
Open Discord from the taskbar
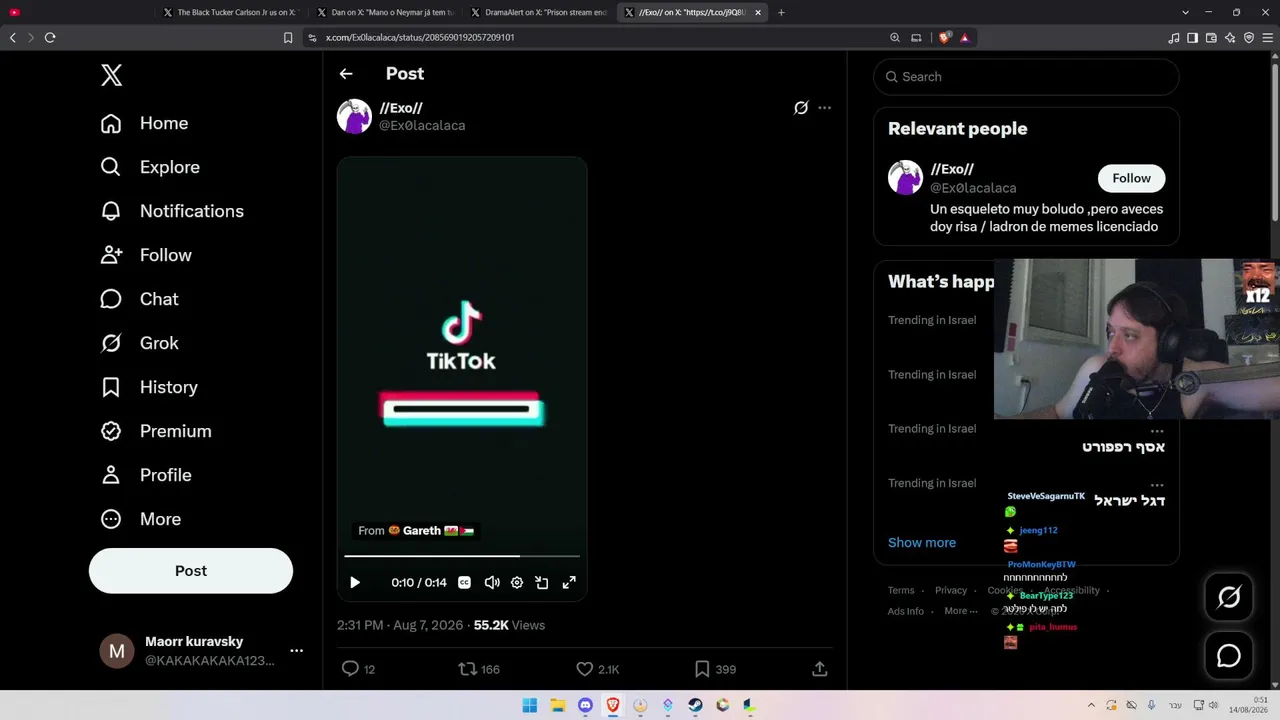click(x=585, y=705)
